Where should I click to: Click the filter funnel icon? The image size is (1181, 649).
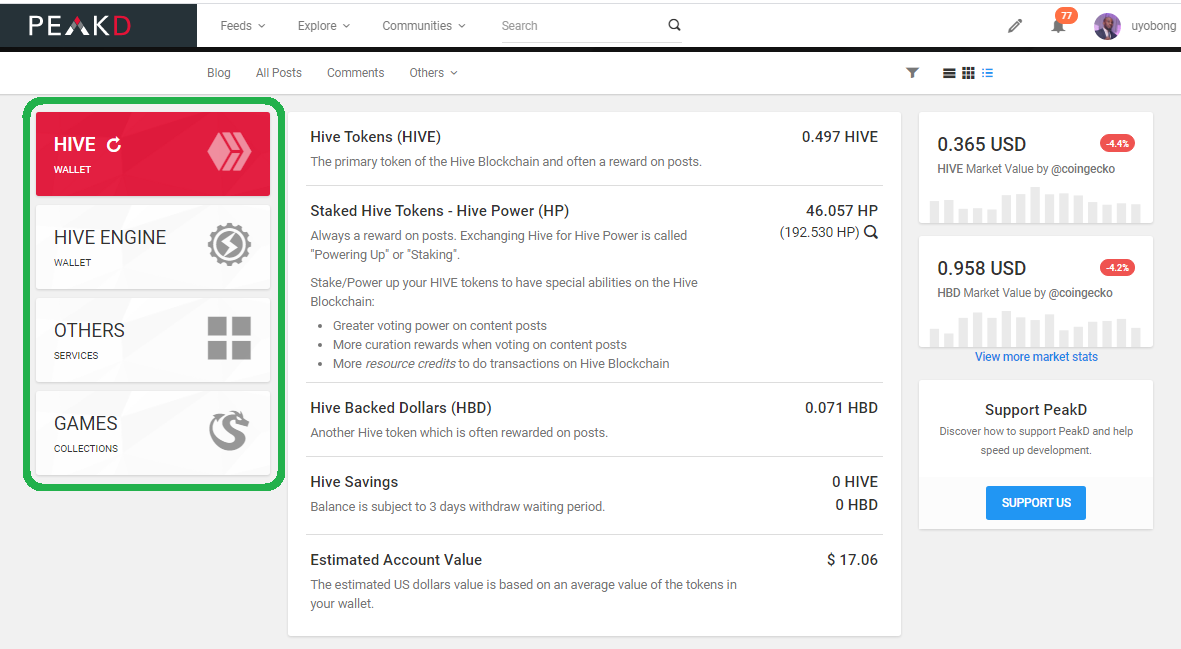coord(912,73)
